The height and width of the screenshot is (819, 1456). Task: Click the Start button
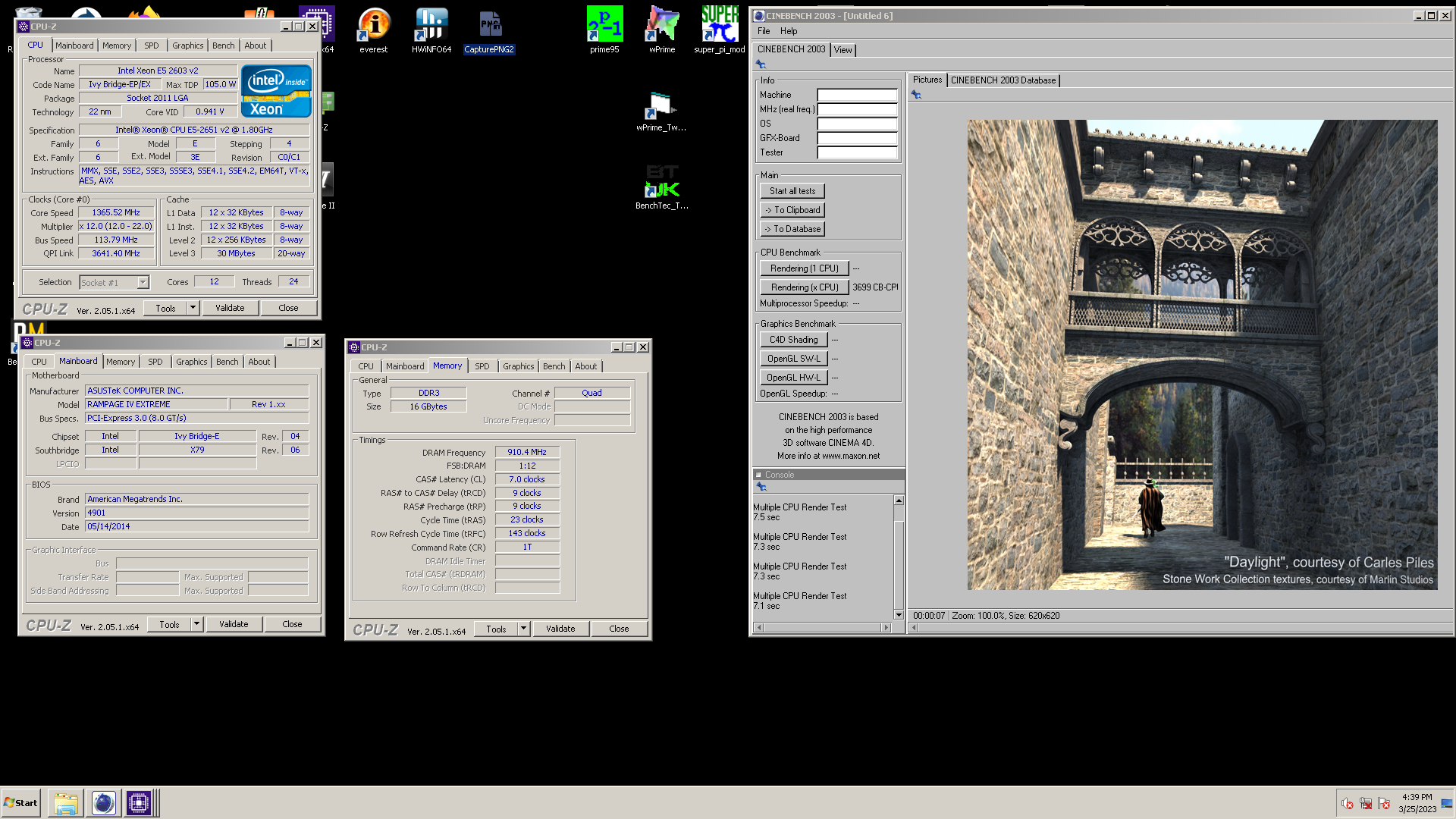point(20,803)
